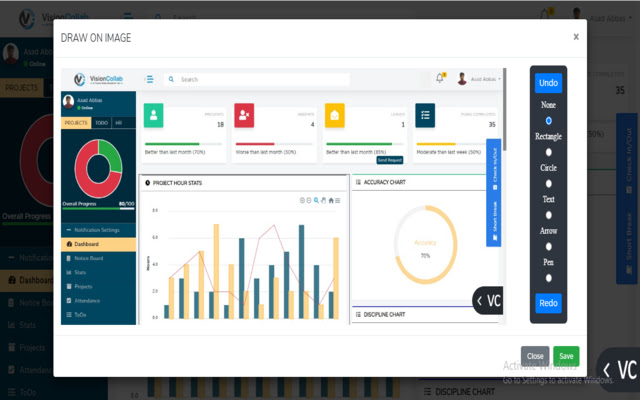Click the canvas image vertical scrollbar
This screenshot has height=400, width=640.
coord(505,109)
